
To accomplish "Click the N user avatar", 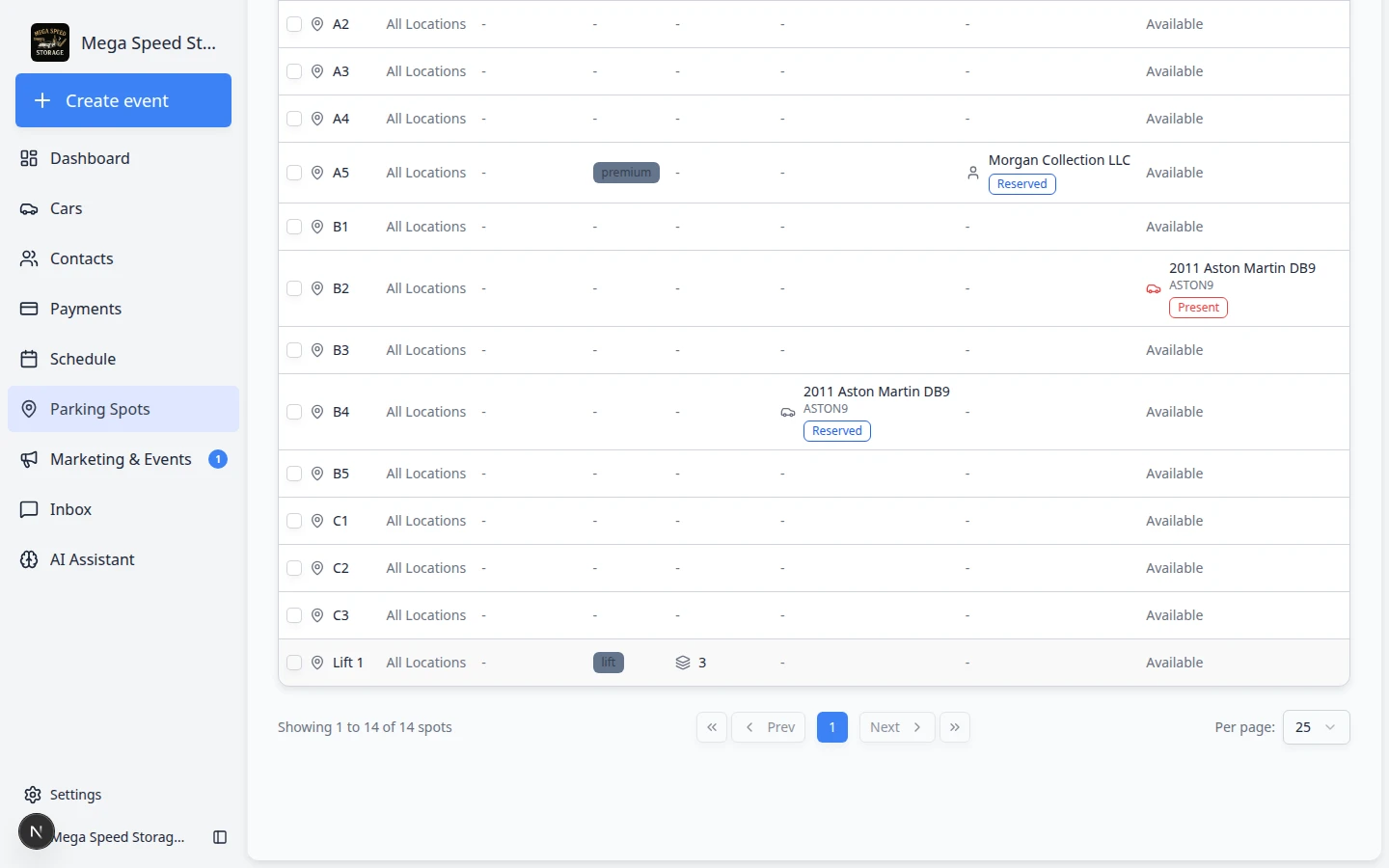I will click(x=36, y=831).
